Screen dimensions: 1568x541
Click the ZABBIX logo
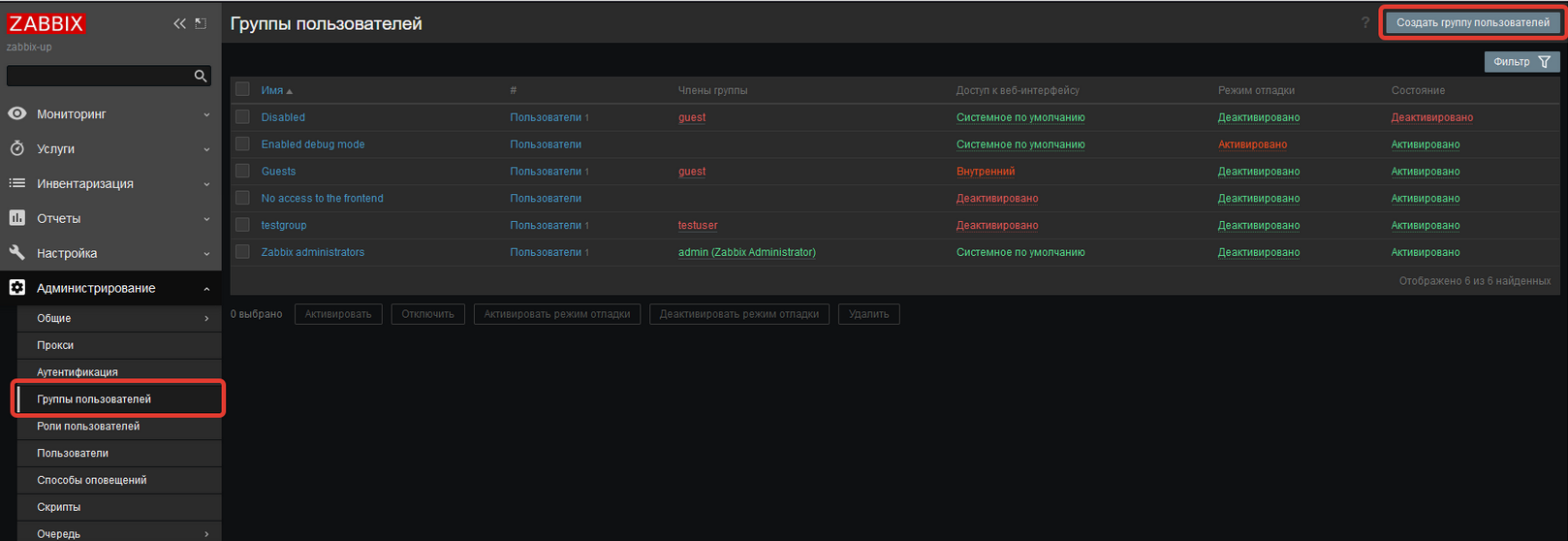click(x=47, y=23)
